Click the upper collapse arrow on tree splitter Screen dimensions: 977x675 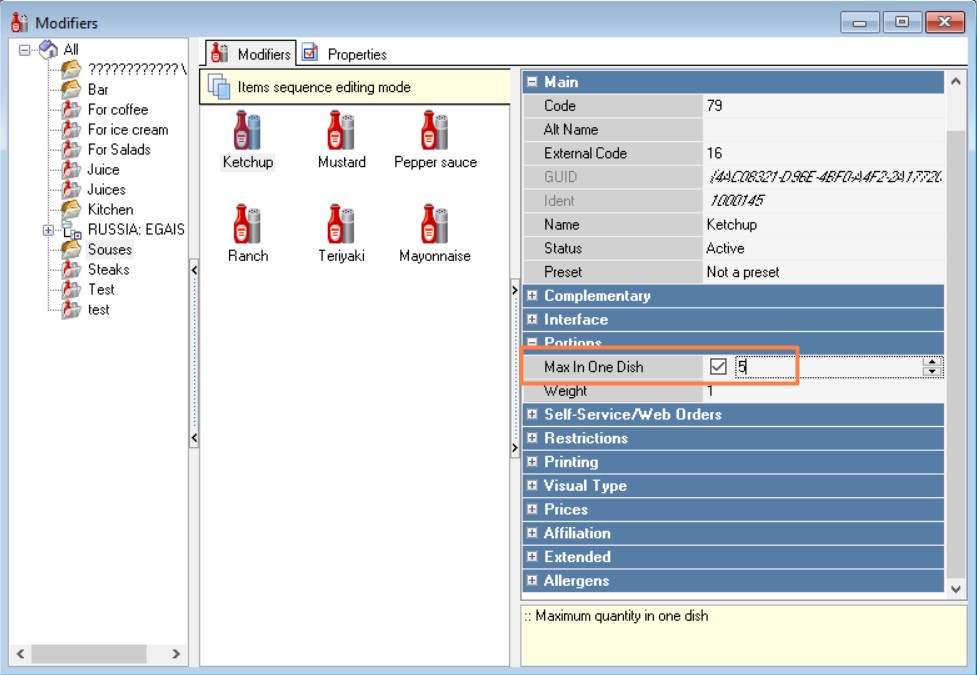(194, 270)
